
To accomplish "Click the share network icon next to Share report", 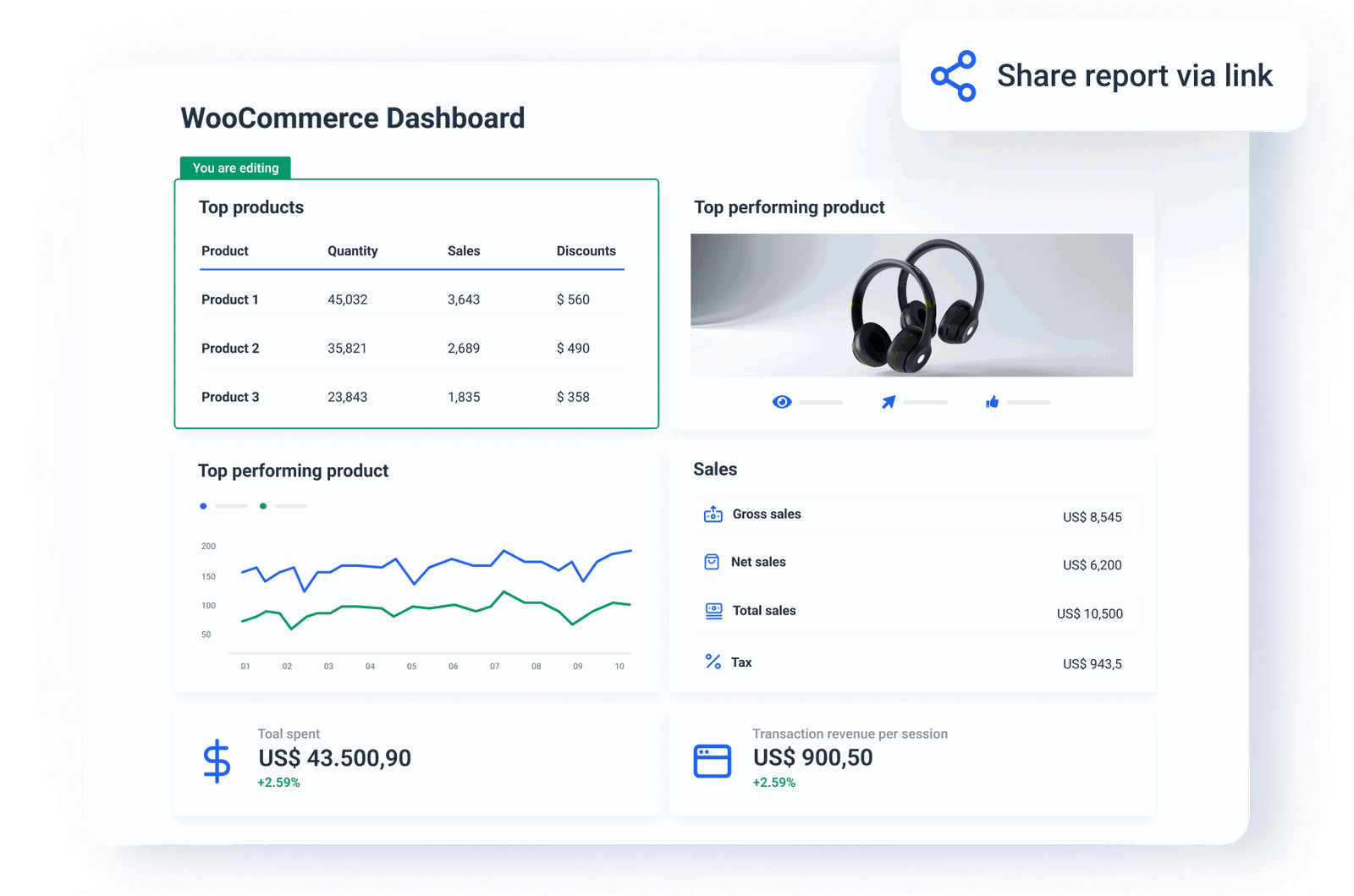I will click(x=954, y=75).
